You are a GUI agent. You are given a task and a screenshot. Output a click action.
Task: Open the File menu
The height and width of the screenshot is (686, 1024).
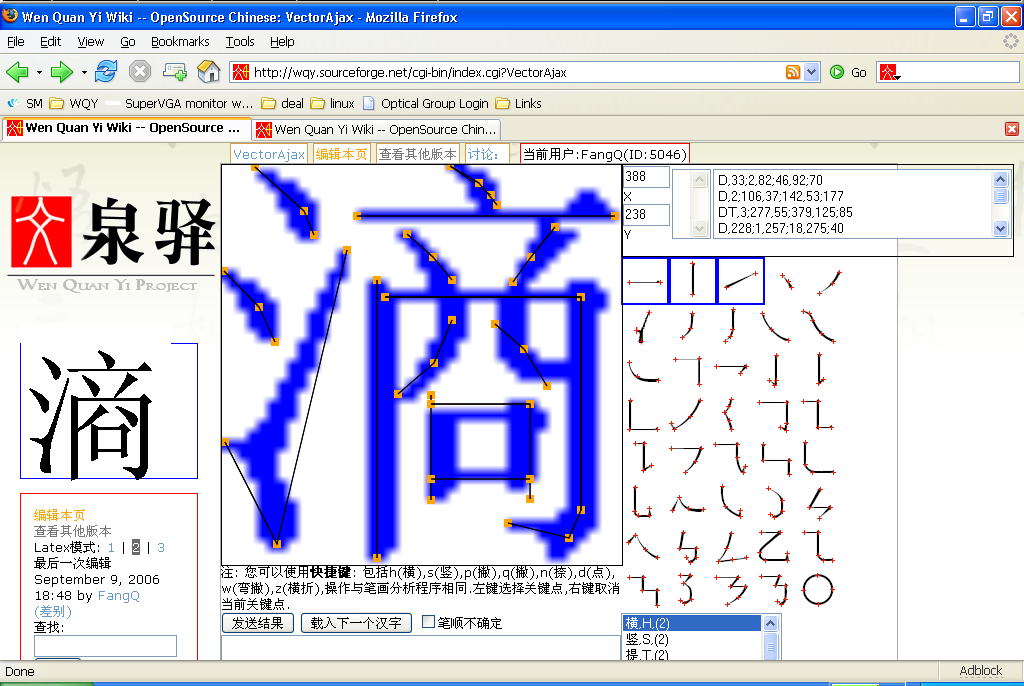click(16, 42)
